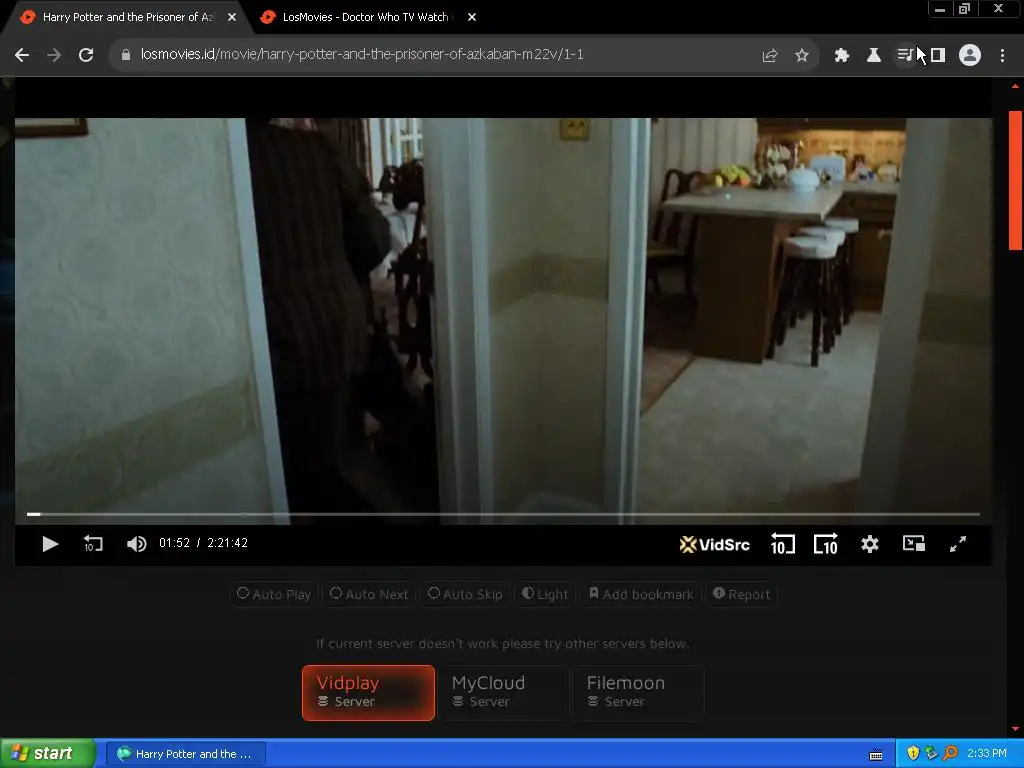Switch to the MyCloud server
Image resolution: width=1024 pixels, height=768 pixels.
point(503,693)
